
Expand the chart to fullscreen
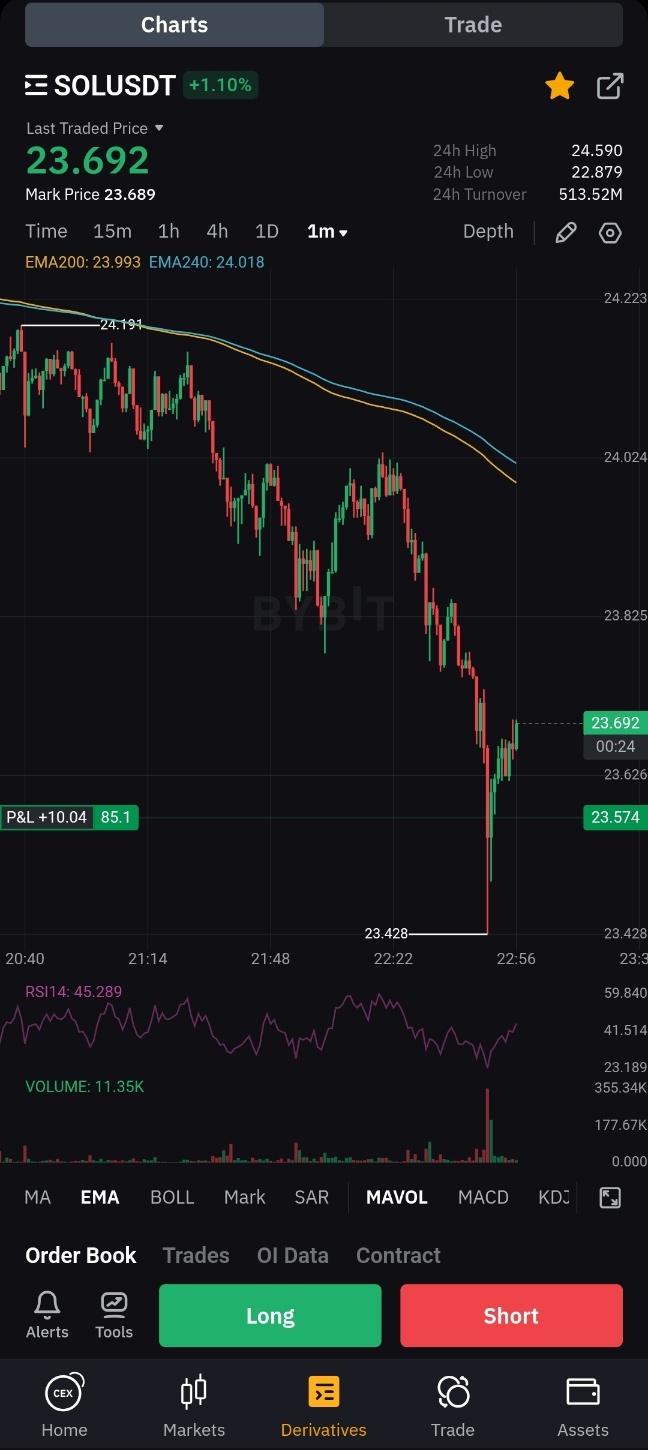coord(610,1197)
